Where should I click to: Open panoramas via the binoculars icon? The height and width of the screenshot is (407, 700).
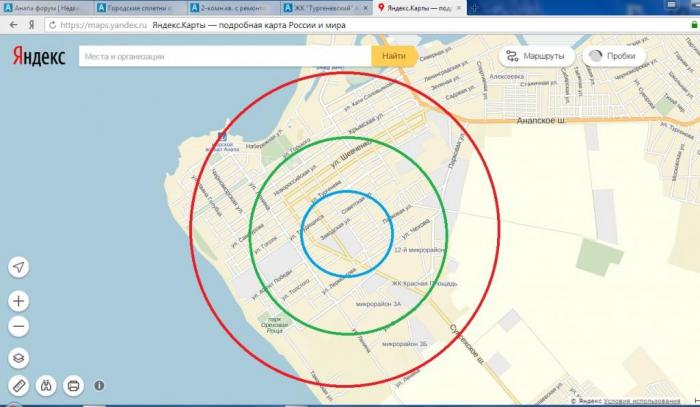coord(46,385)
